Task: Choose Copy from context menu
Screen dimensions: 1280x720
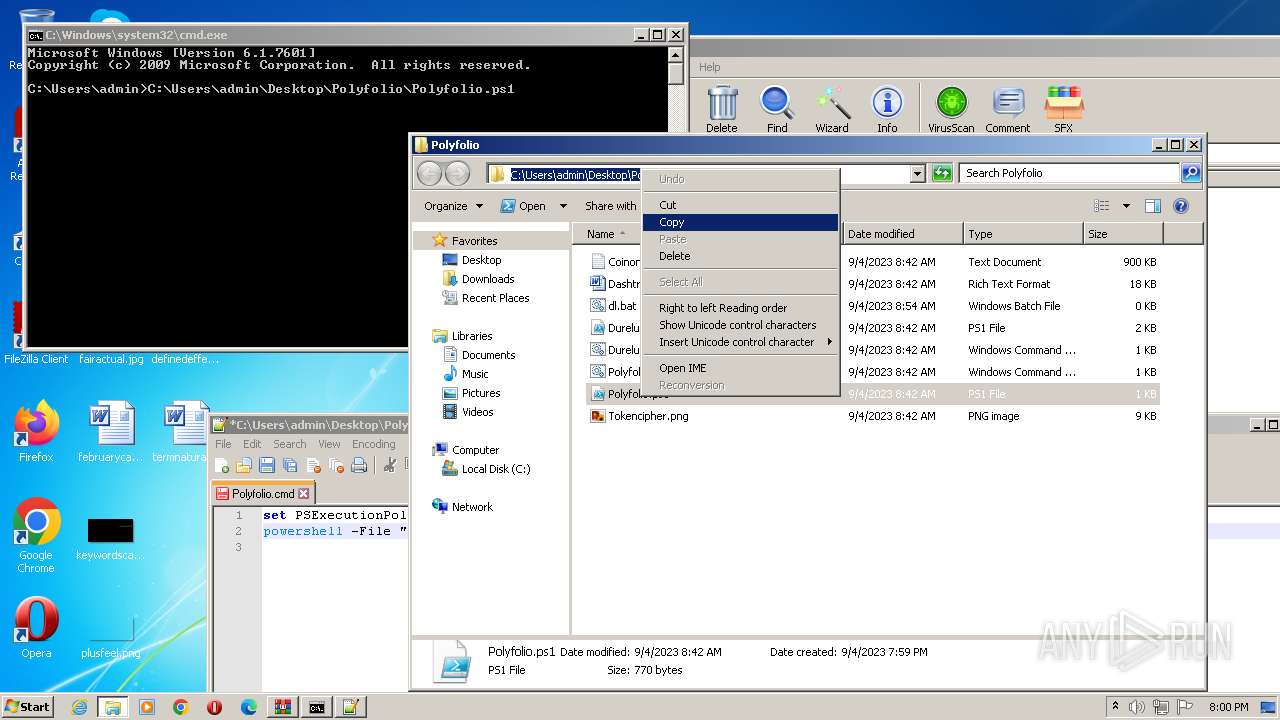Action: [740, 222]
